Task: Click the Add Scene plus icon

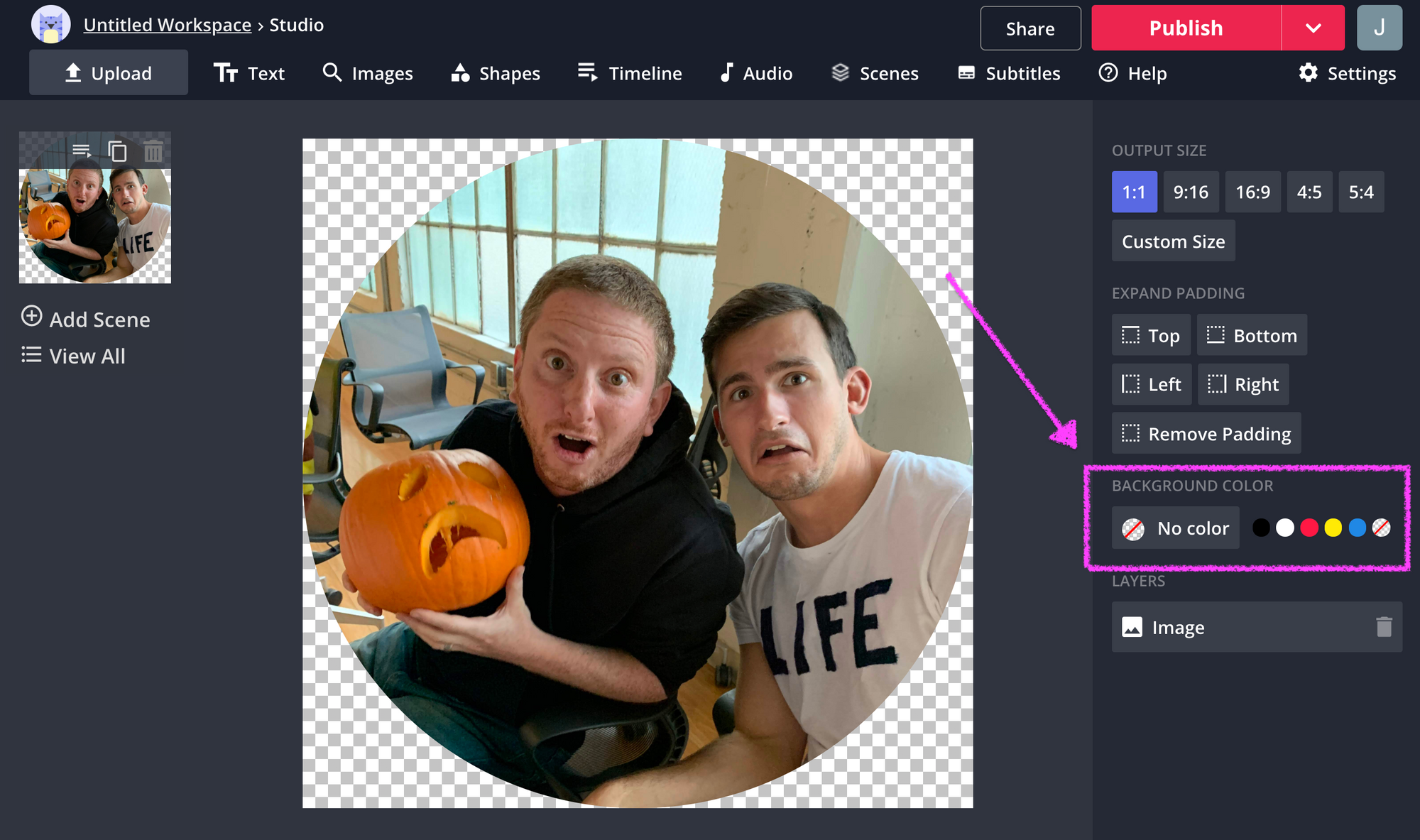Action: click(31, 316)
